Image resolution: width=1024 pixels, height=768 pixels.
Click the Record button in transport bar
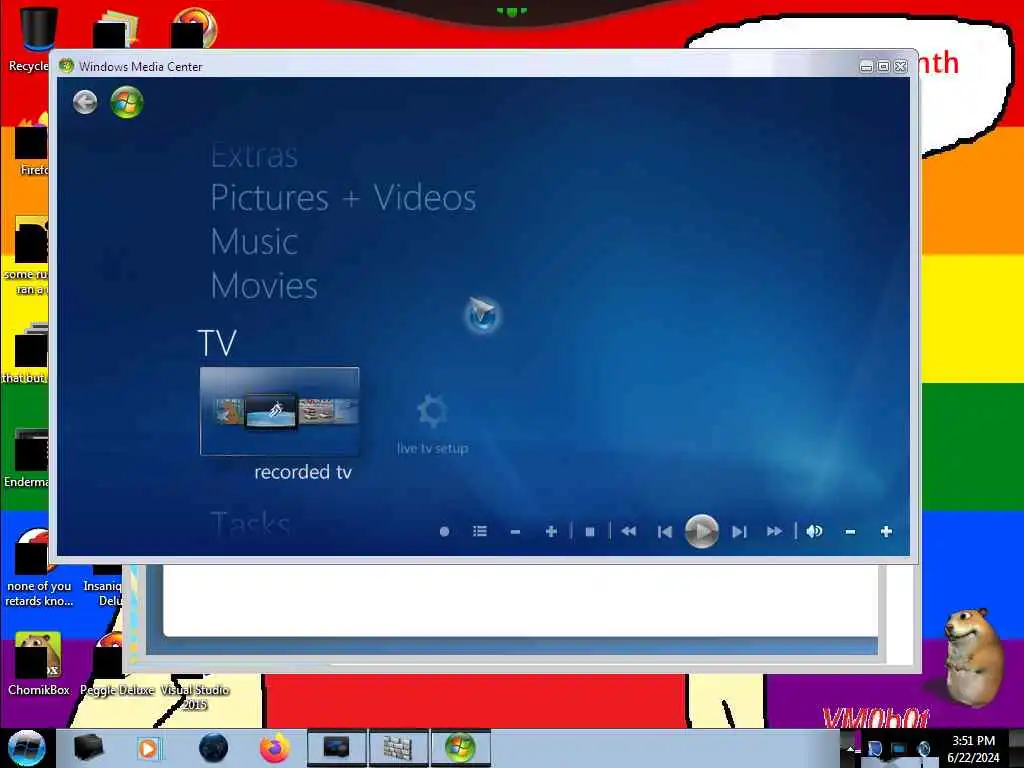[444, 532]
